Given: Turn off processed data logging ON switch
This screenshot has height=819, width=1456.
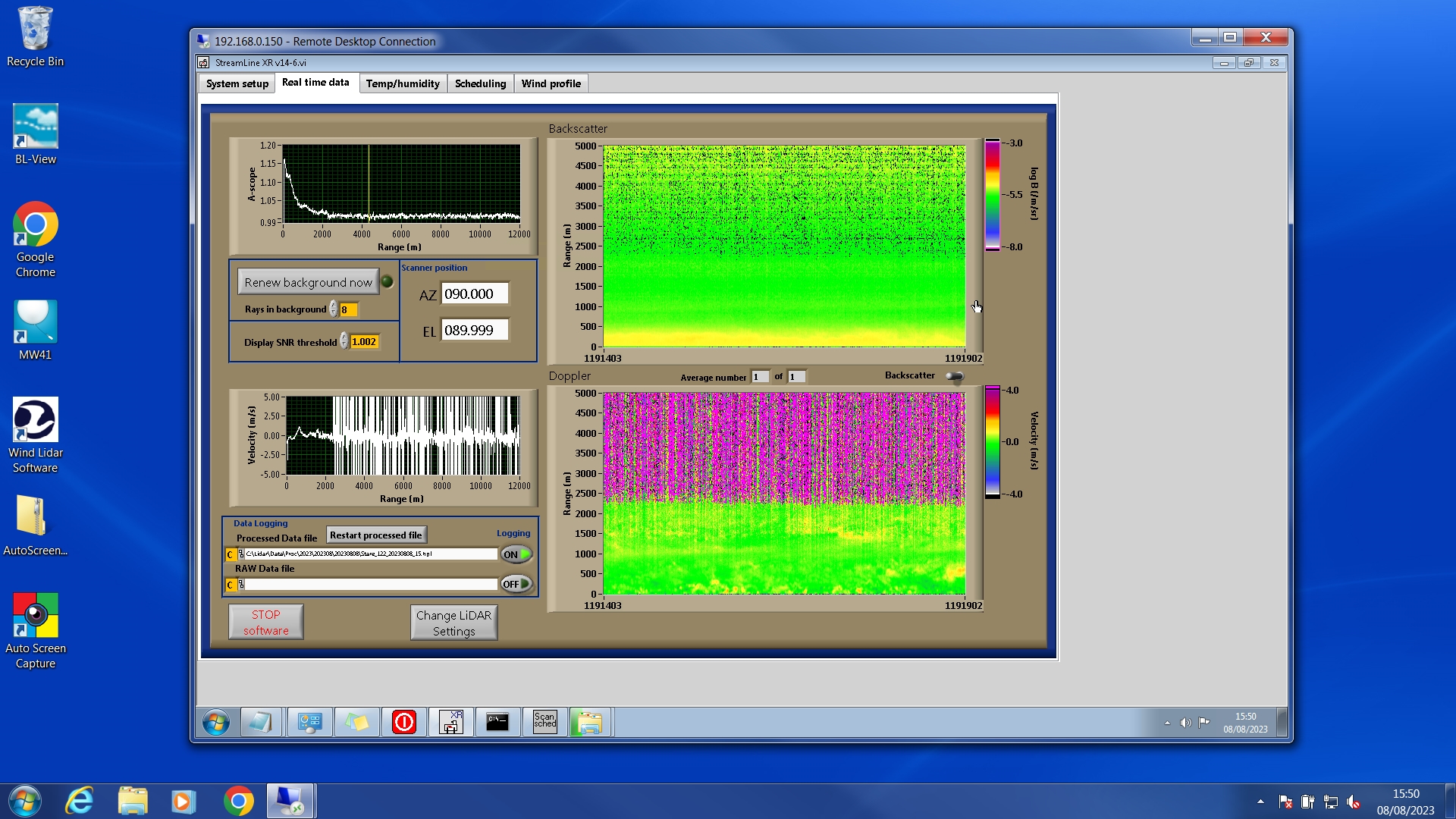Looking at the screenshot, I should tap(516, 554).
